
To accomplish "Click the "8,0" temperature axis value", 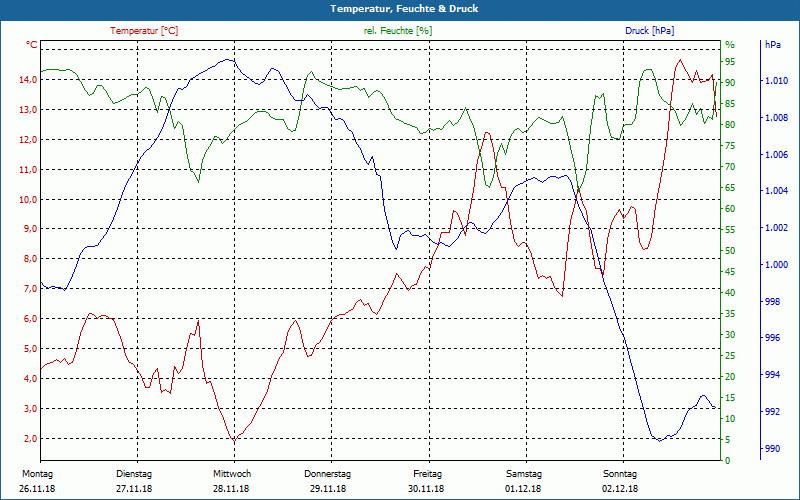I will click(30, 259).
